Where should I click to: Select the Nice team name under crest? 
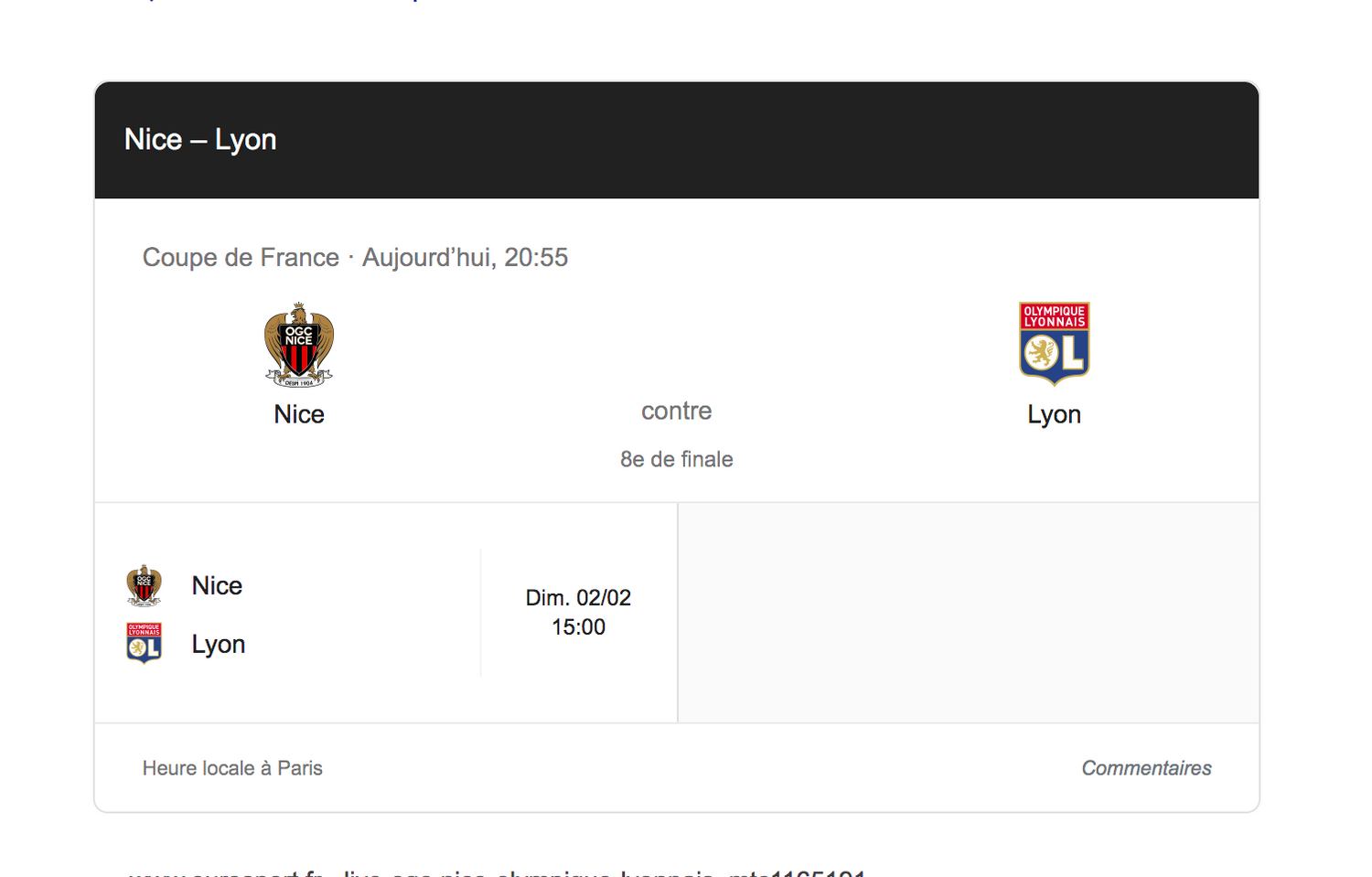(x=299, y=414)
